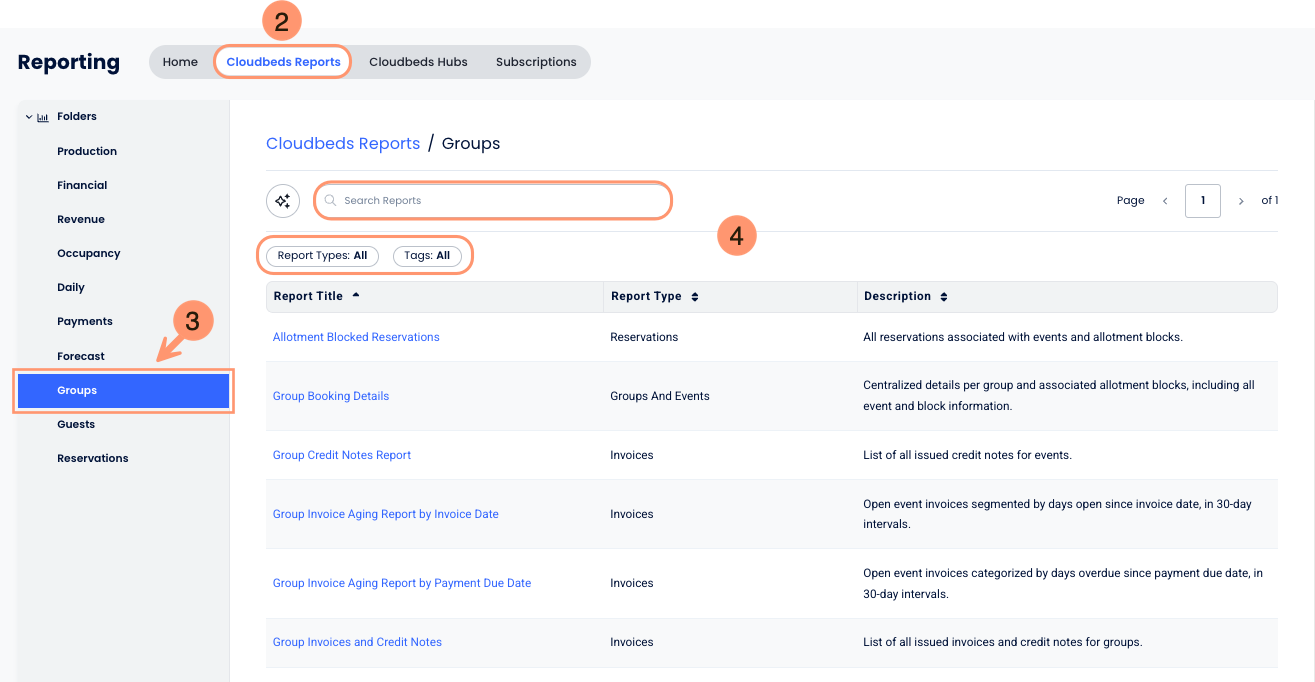The width and height of the screenshot is (1315, 682).
Task: Open the Report Types filter
Action: [x=322, y=256]
